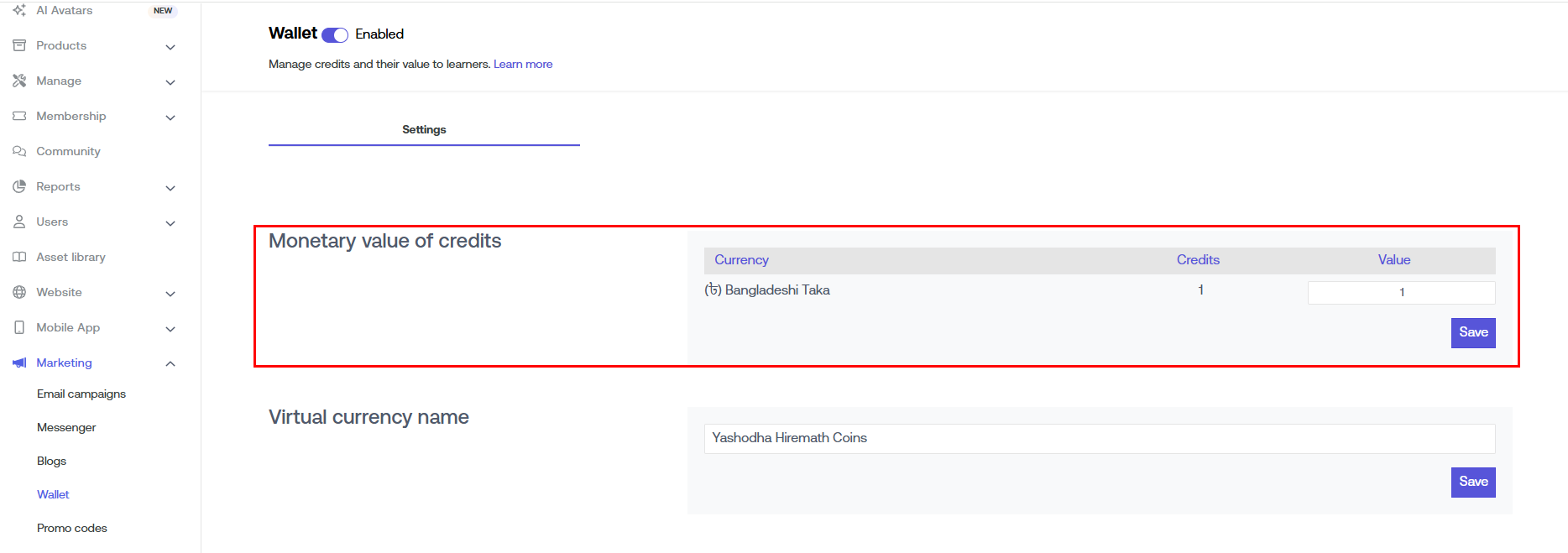The image size is (1568, 553).
Task: Click the Marketing megaphone icon
Action: [x=19, y=363]
